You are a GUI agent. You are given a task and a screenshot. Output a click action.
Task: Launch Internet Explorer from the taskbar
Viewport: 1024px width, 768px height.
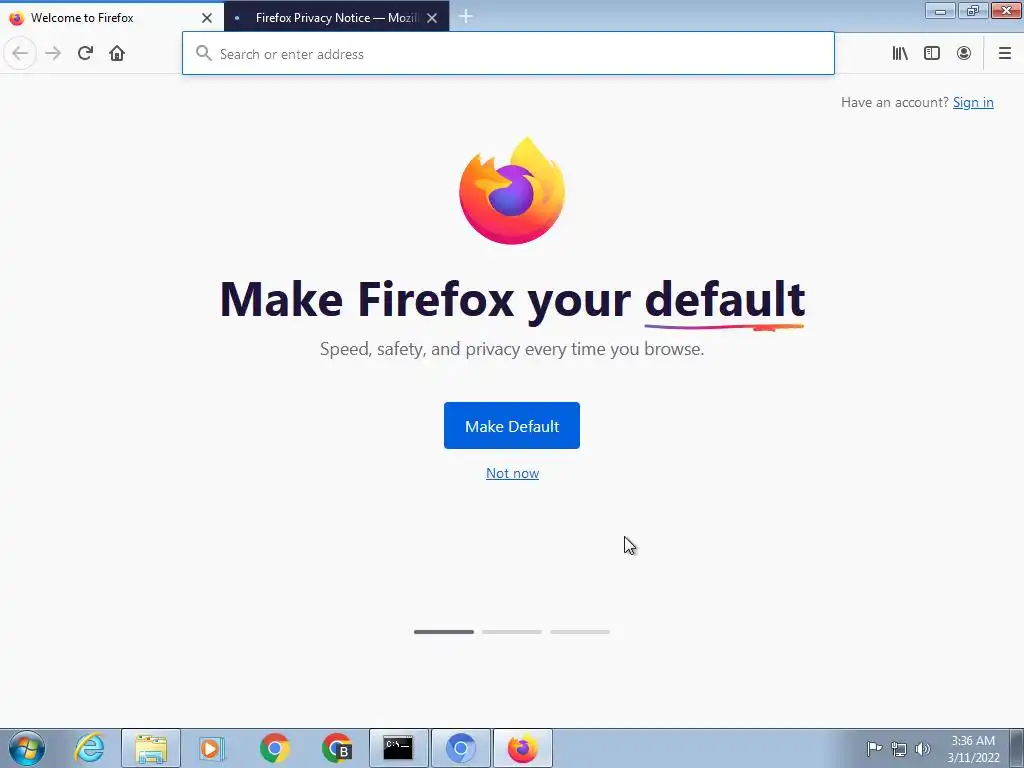point(89,748)
